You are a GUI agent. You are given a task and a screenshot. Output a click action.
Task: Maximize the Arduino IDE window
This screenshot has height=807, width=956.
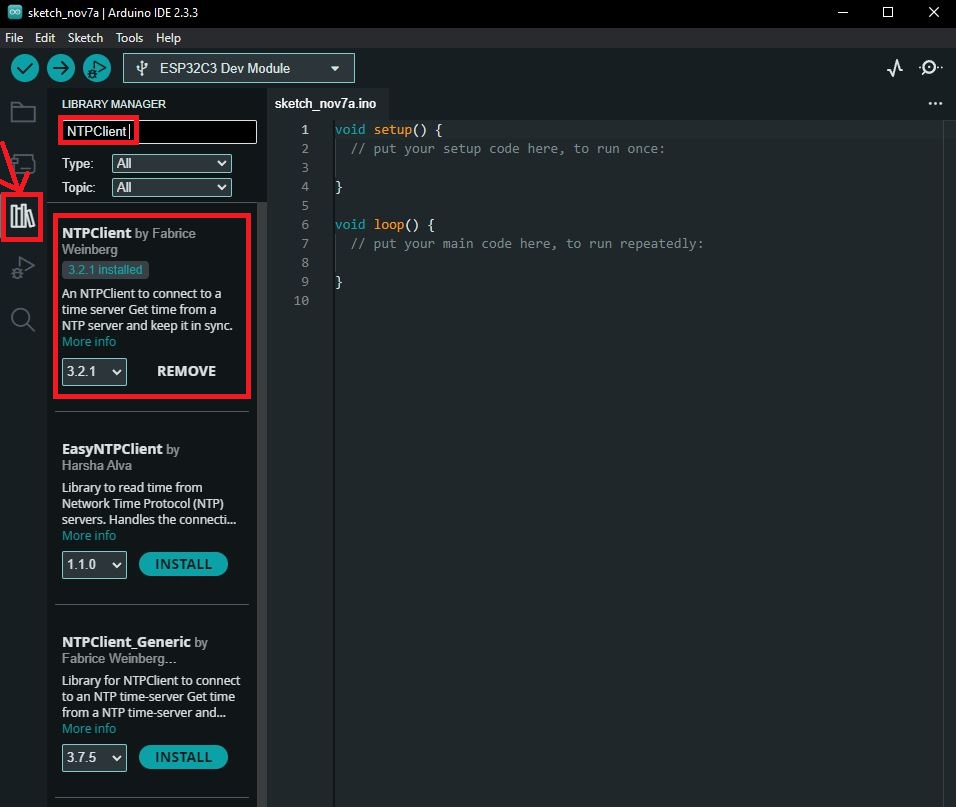pyautogui.click(x=888, y=12)
